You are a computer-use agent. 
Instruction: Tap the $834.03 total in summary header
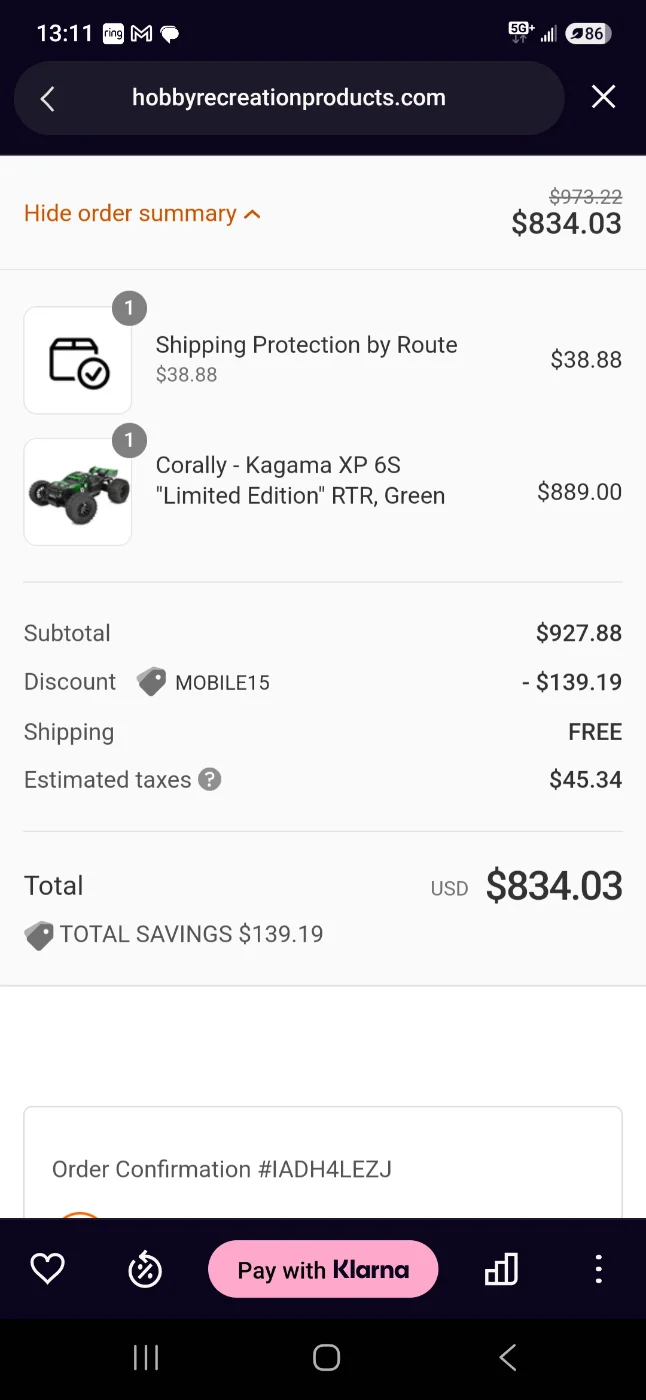(x=566, y=223)
